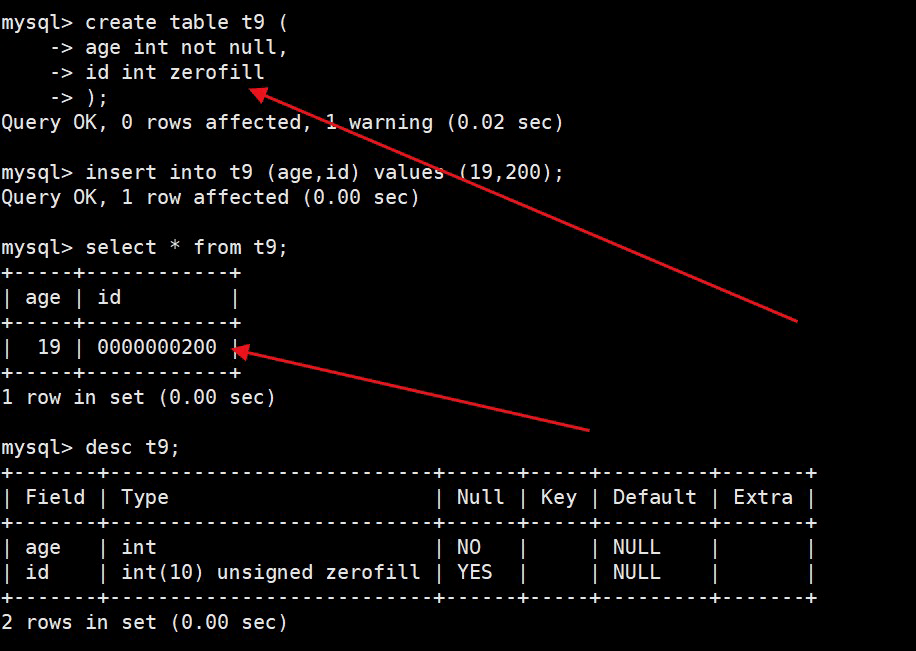Click the 'desc t9;' command
This screenshot has width=916, height=651.
click(x=133, y=447)
